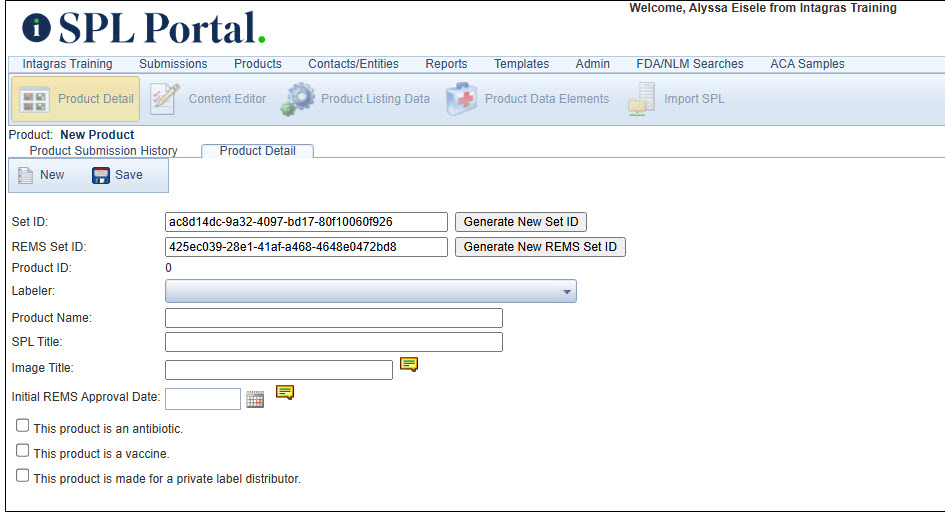Click into the Image Title field

click(x=279, y=370)
